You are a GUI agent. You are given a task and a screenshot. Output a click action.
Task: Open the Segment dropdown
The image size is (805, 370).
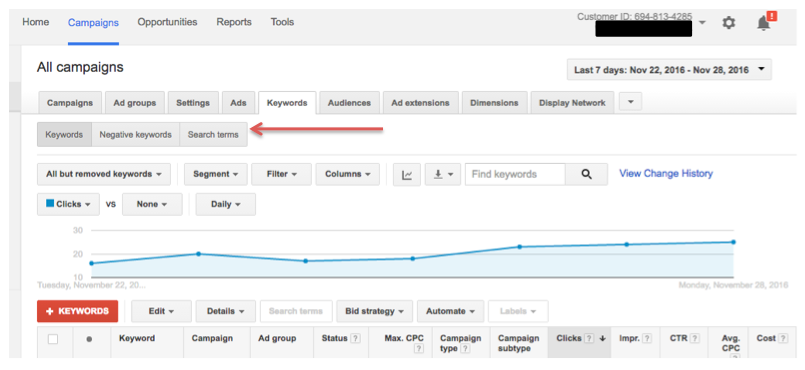click(x=216, y=174)
